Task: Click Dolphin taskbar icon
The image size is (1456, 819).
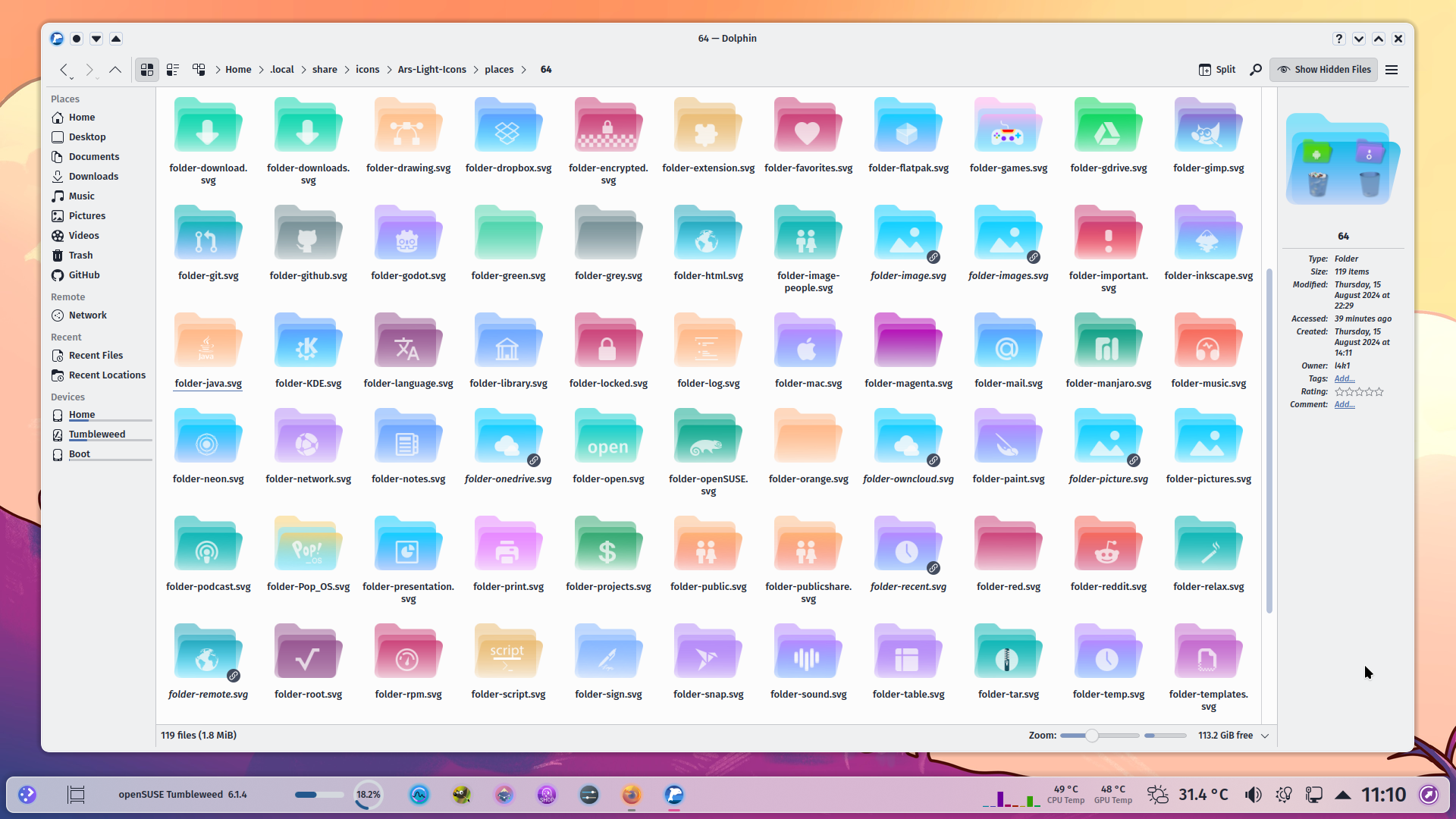Action: pos(674,795)
